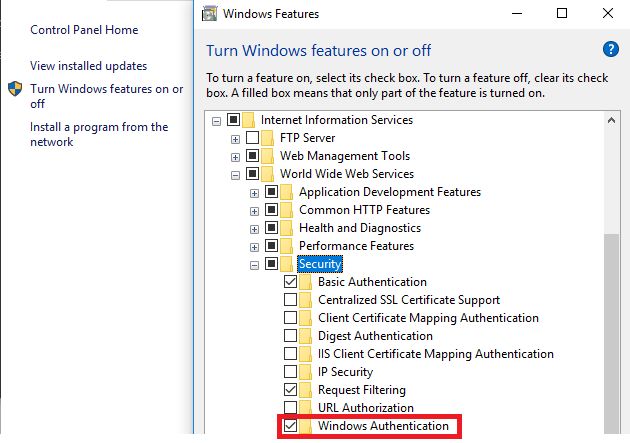
Task: Enable the IP Security checkbox
Action: (290, 372)
